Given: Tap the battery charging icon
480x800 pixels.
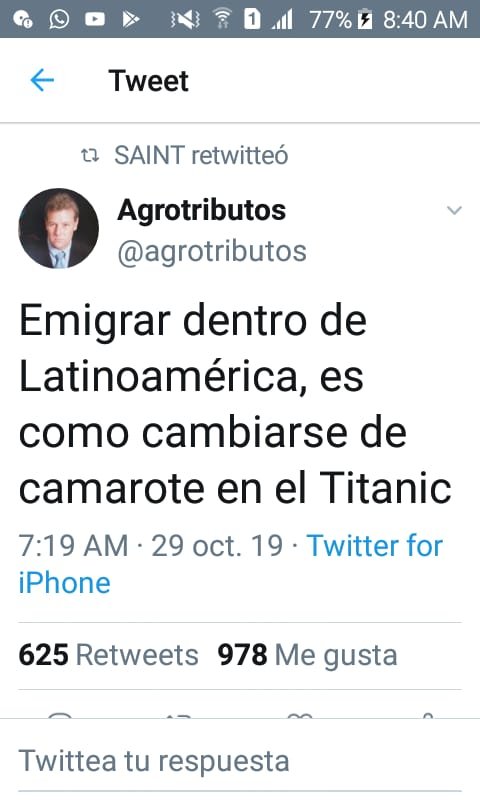Looking at the screenshot, I should tap(365, 19).
